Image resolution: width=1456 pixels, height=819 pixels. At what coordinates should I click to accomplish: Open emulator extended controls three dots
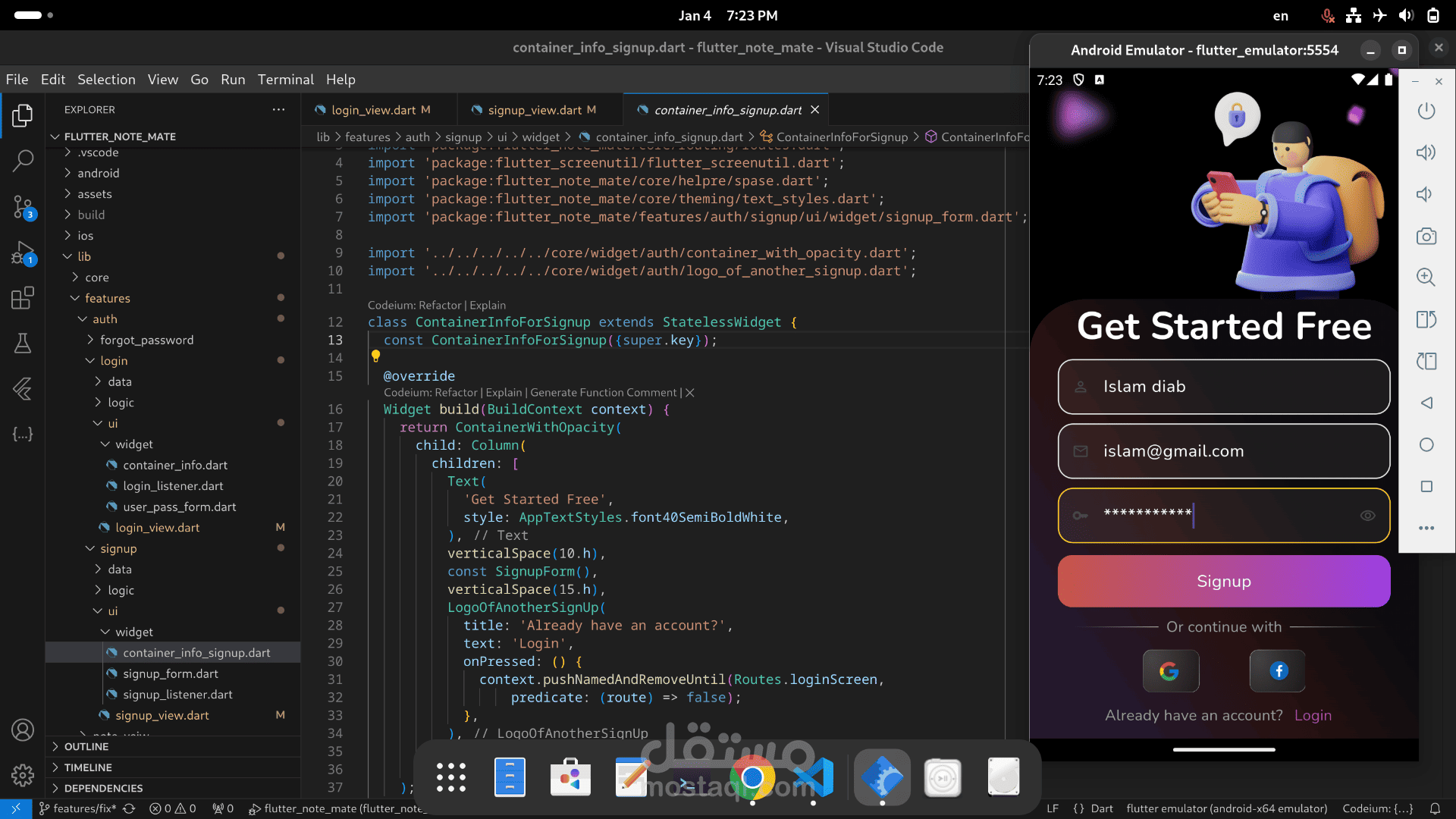pos(1426,528)
